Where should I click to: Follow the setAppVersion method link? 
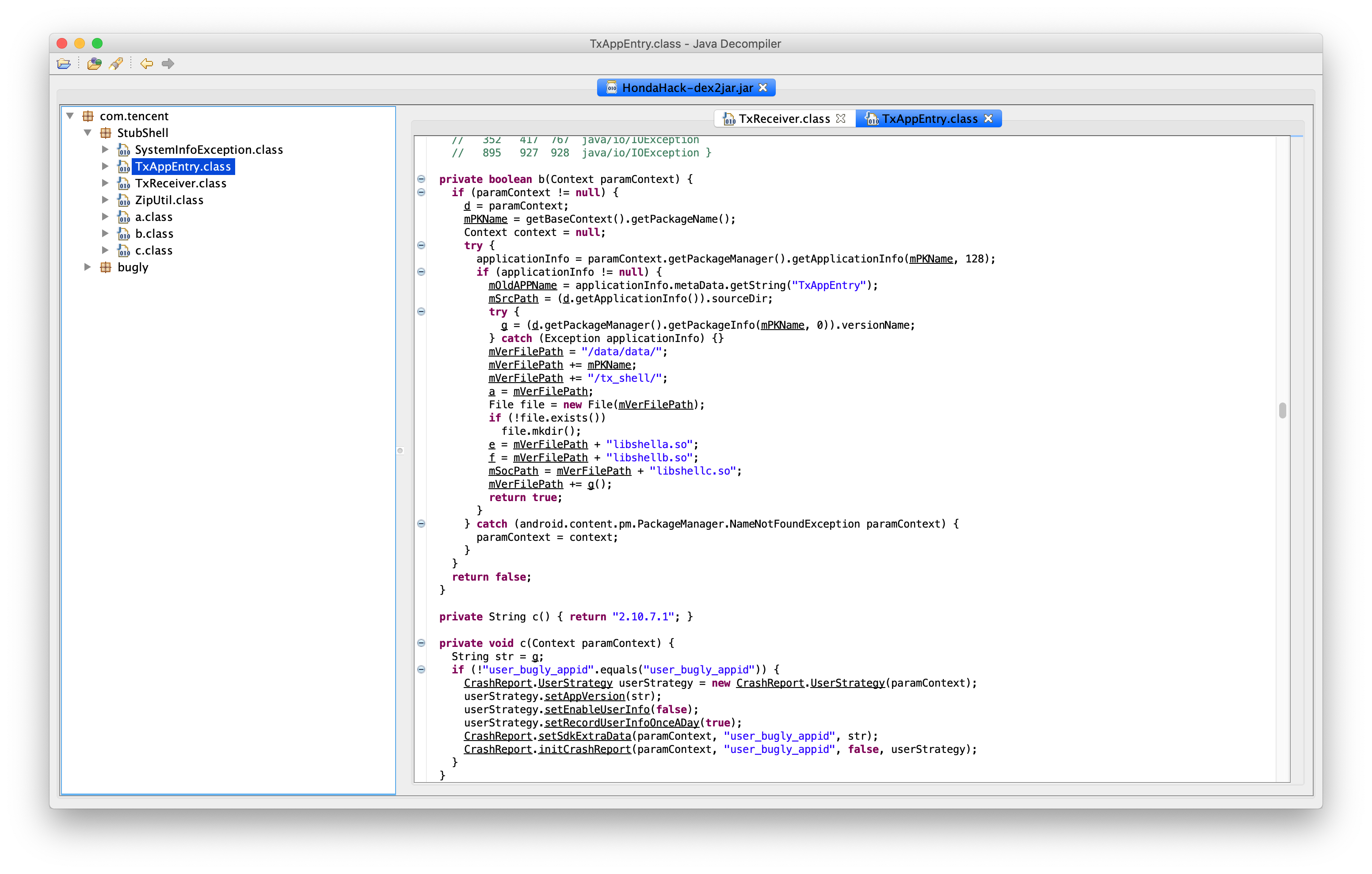pyautogui.click(x=585, y=696)
